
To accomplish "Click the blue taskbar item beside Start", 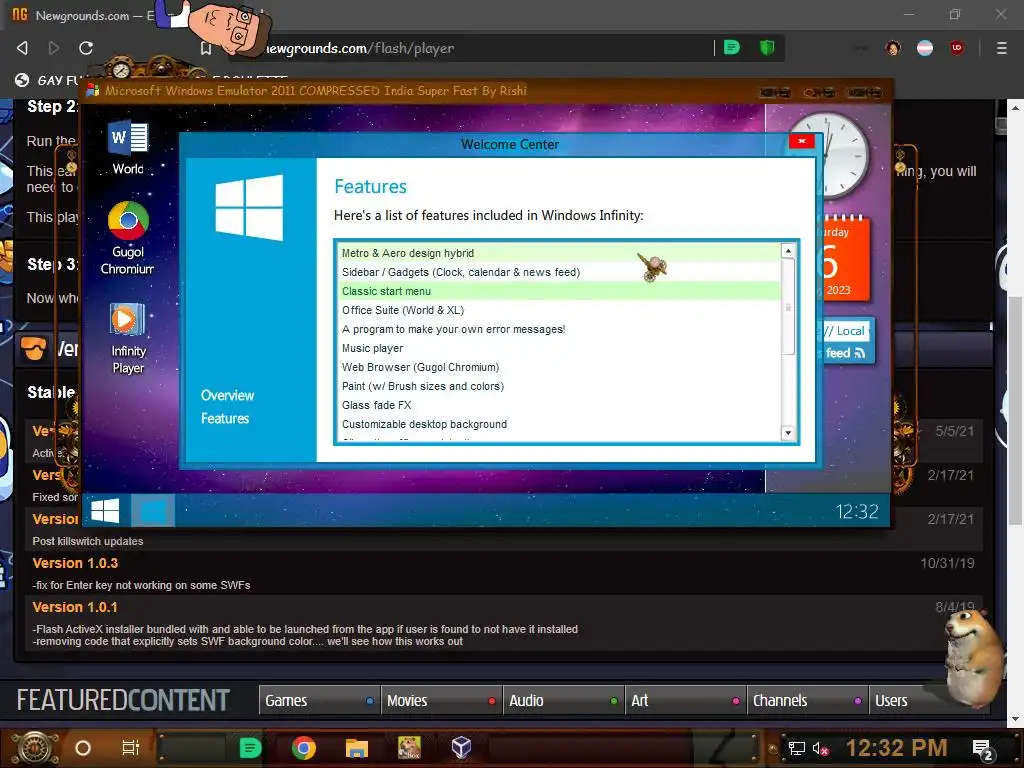I will pyautogui.click(x=153, y=511).
